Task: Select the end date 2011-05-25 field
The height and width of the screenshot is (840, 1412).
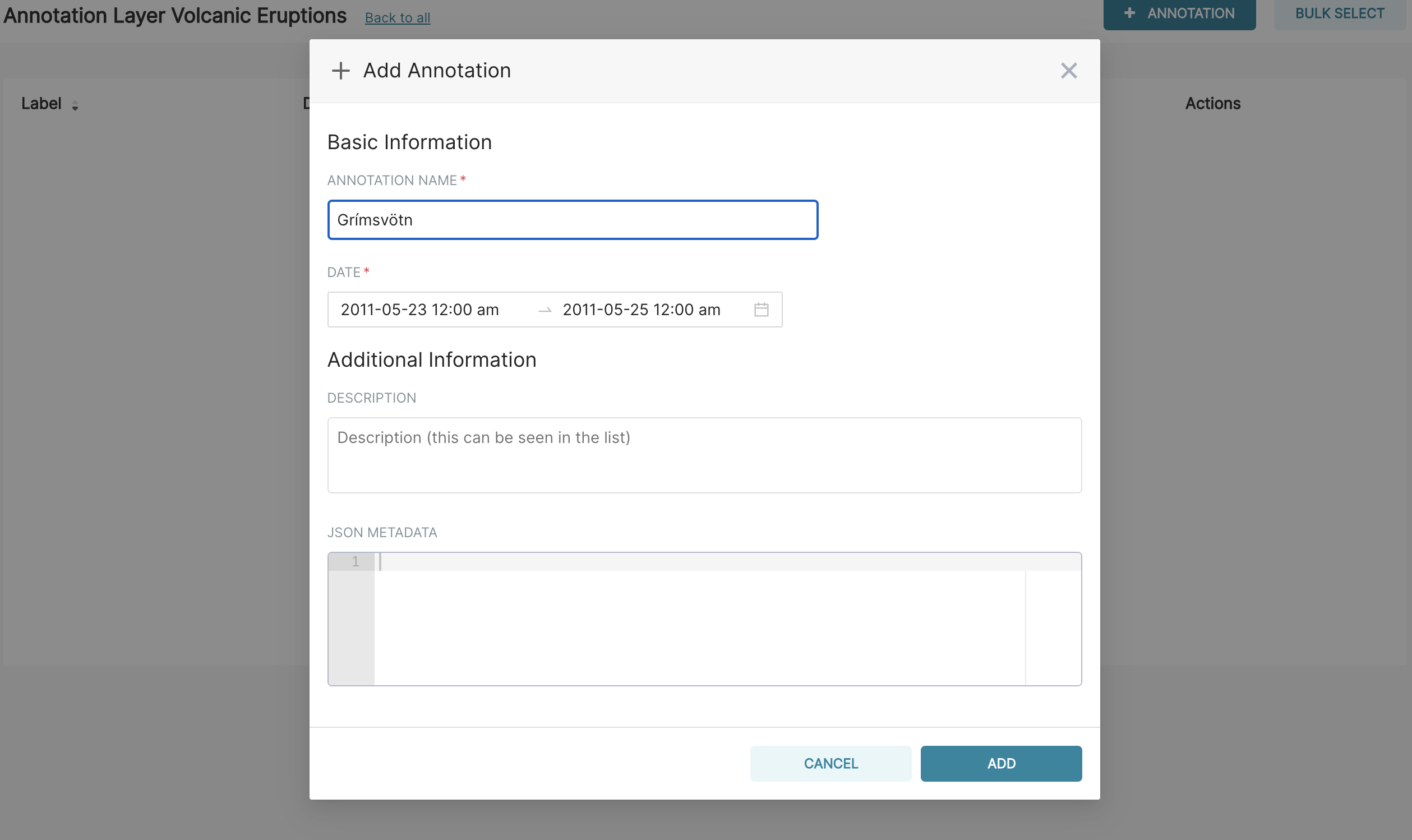Action: coord(640,310)
